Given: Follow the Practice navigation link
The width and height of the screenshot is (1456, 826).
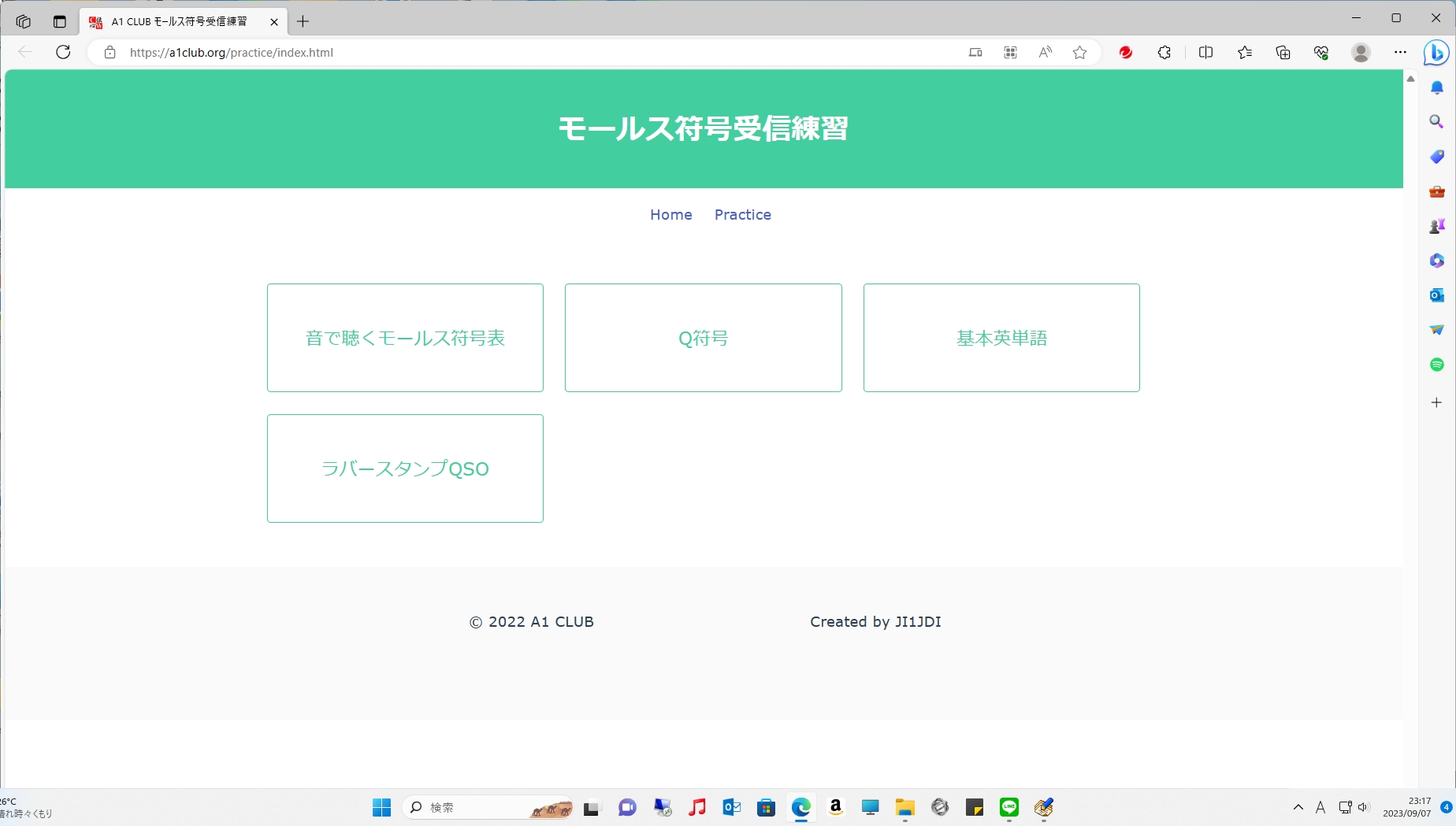Looking at the screenshot, I should pyautogui.click(x=743, y=215).
